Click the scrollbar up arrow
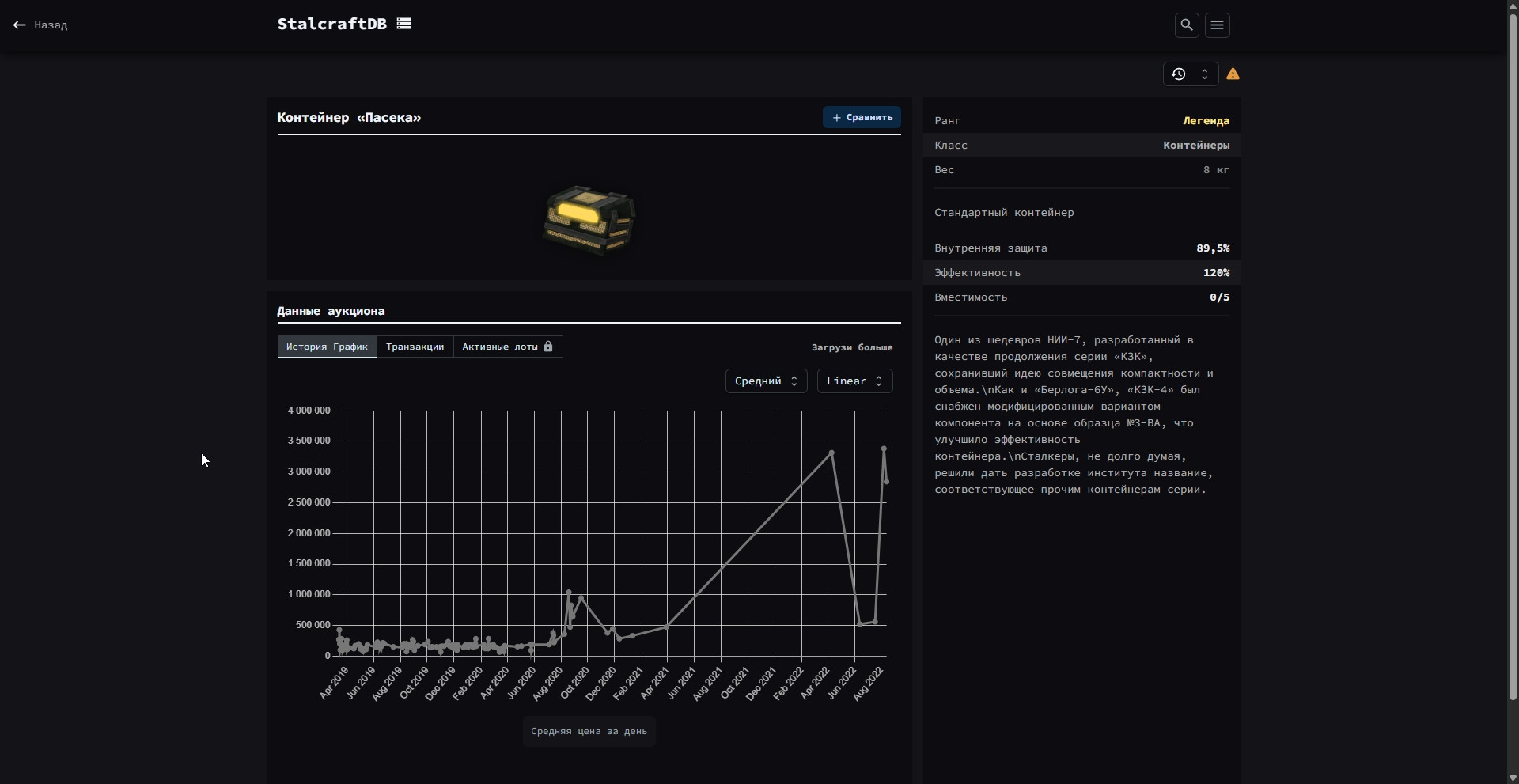Image resolution: width=1519 pixels, height=784 pixels. [x=1513, y=6]
